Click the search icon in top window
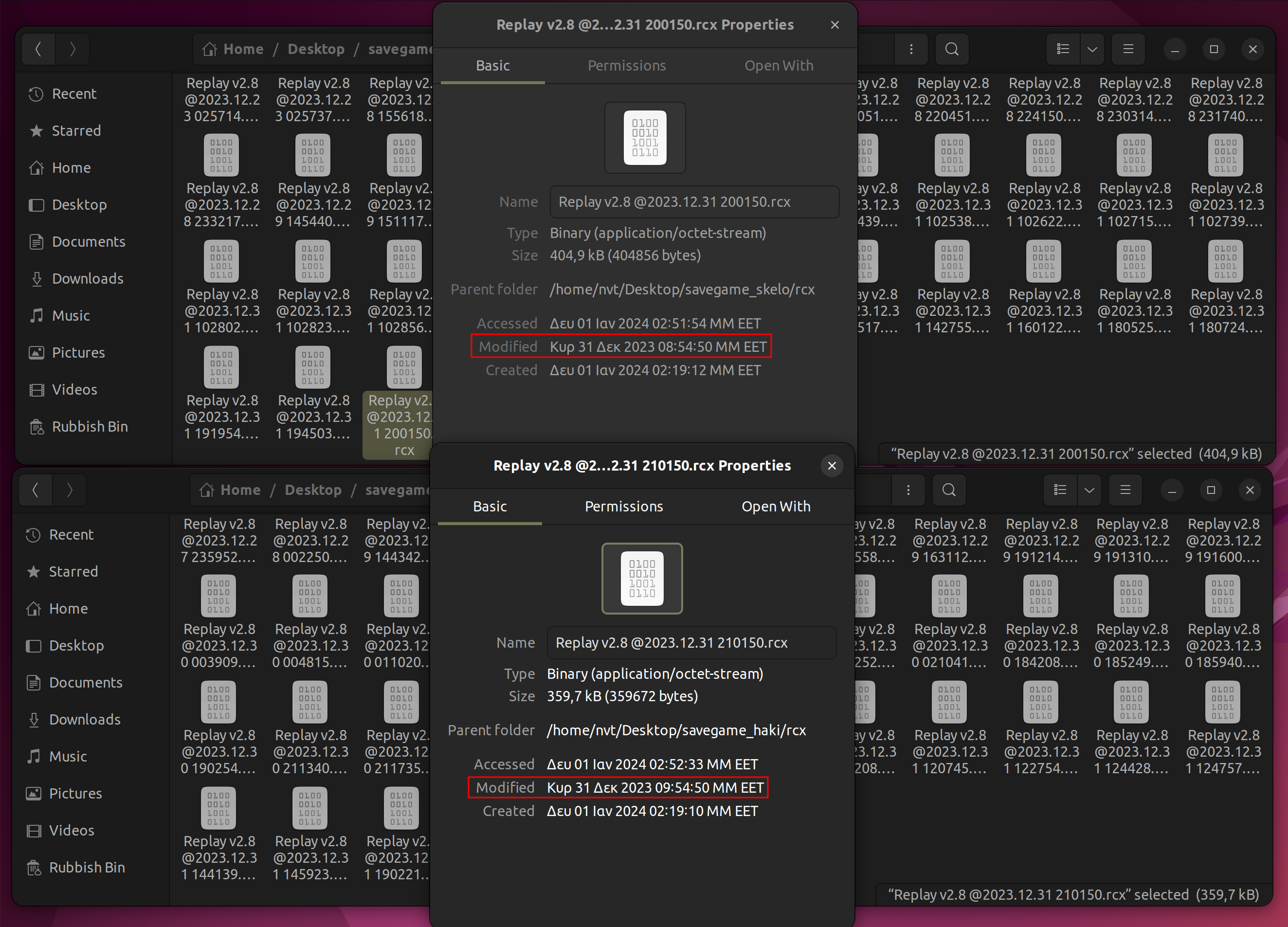 point(952,50)
